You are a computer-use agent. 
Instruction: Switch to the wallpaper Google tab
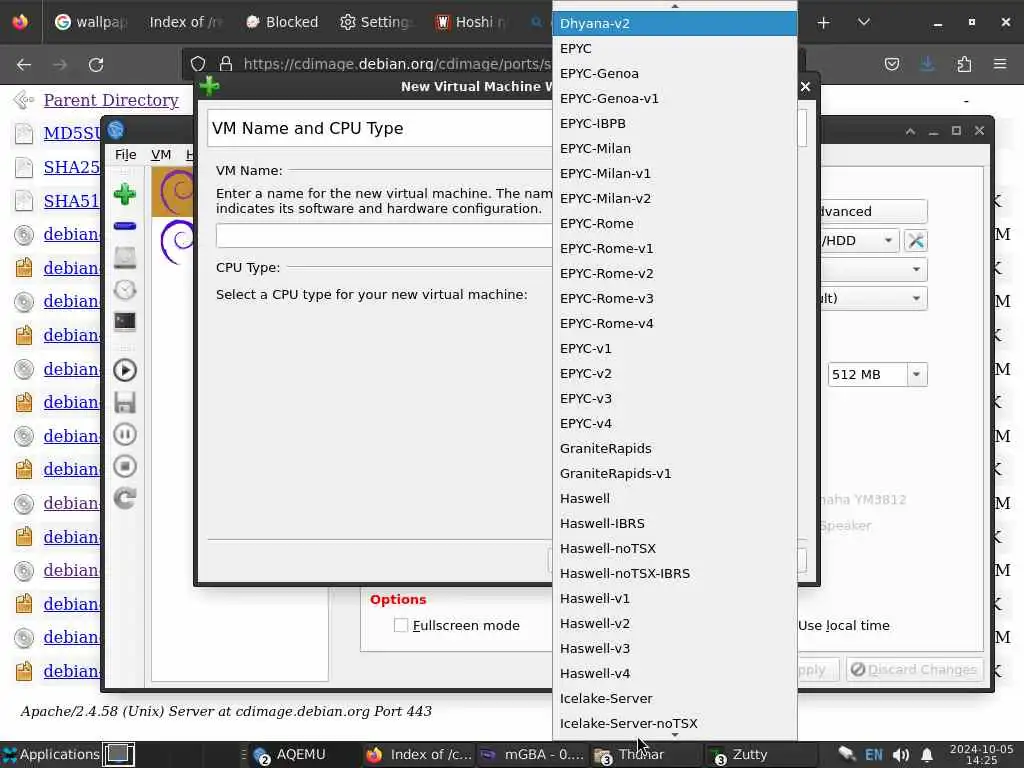tap(90, 22)
